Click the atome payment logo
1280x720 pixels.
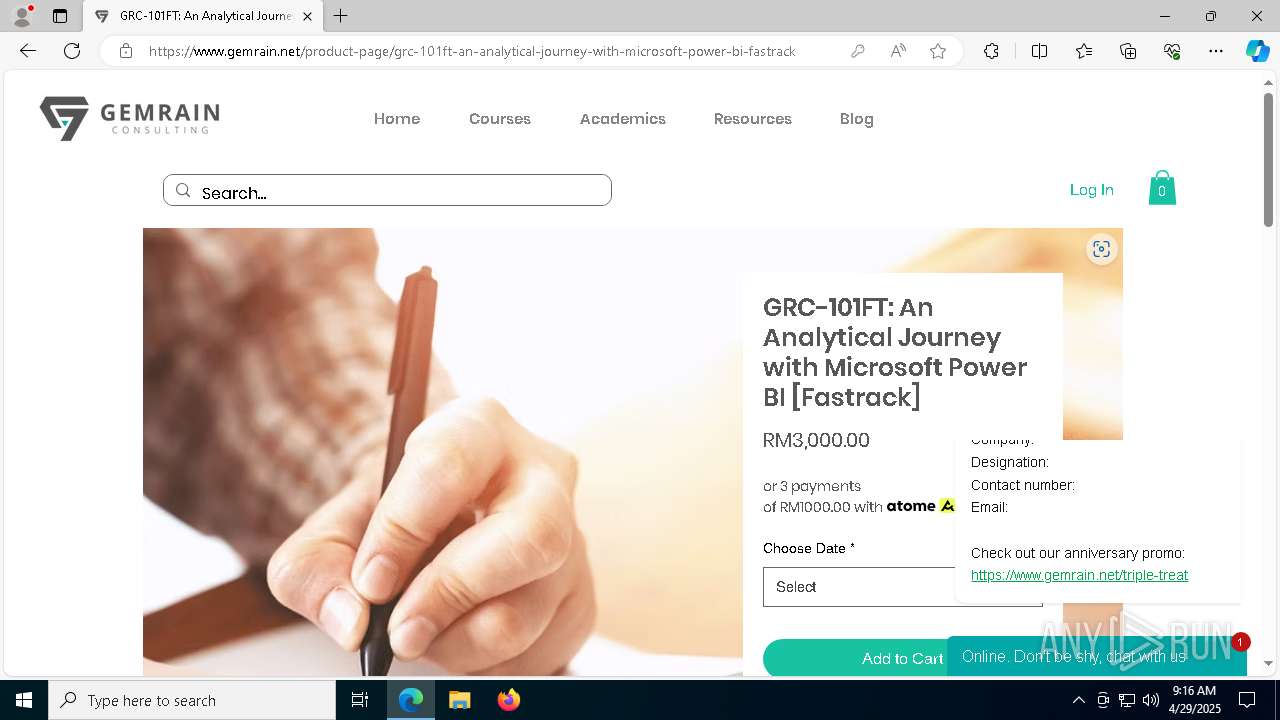(x=920, y=506)
